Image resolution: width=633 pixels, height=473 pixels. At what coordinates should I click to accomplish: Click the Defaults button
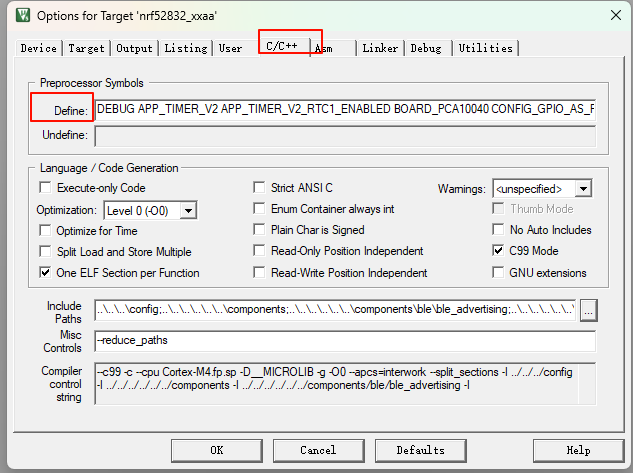click(420, 450)
